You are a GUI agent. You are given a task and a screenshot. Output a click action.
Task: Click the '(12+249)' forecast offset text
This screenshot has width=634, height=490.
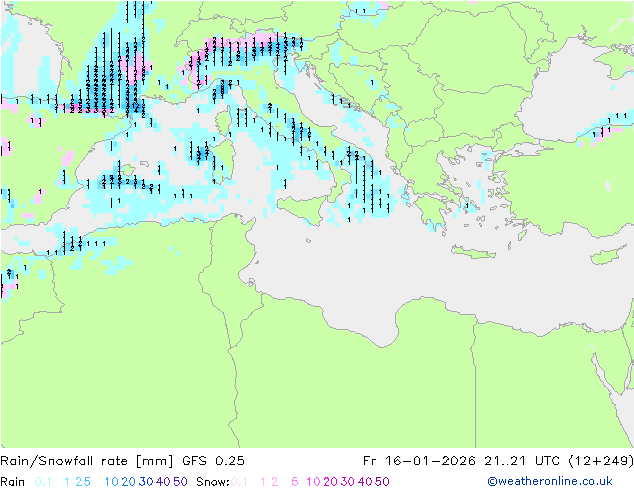tap(601, 461)
